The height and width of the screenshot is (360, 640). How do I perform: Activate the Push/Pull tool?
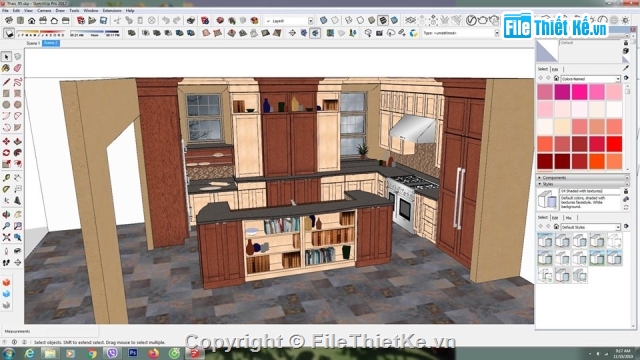pyautogui.click(x=17, y=141)
